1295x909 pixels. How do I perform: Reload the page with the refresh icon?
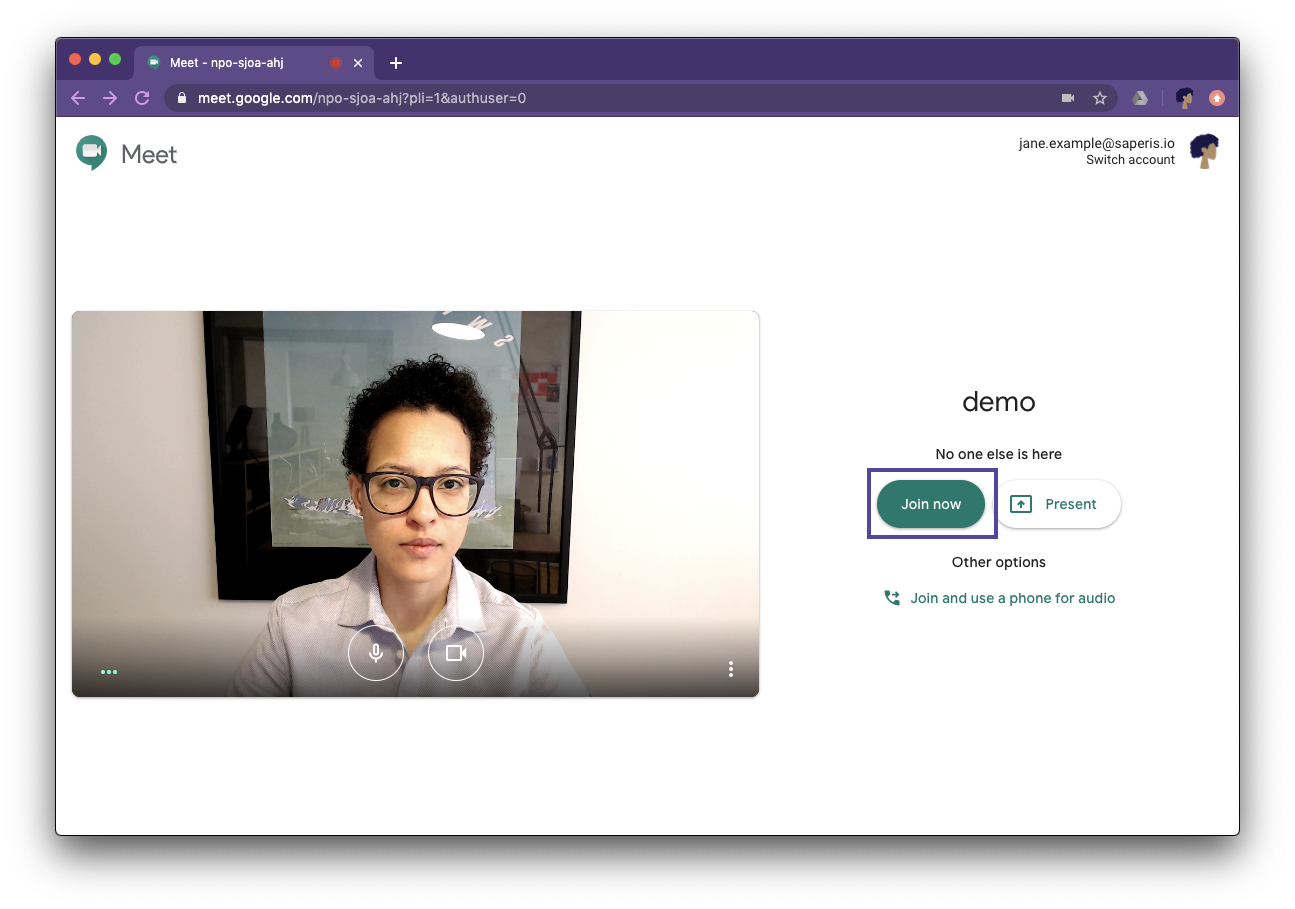pos(142,98)
